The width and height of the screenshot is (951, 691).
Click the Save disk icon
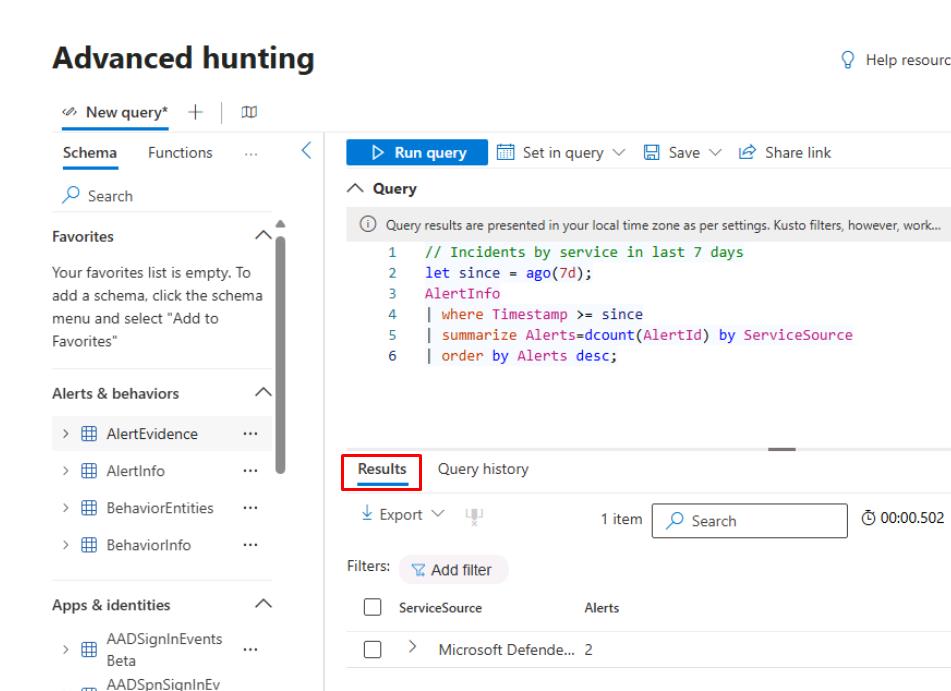pos(652,153)
